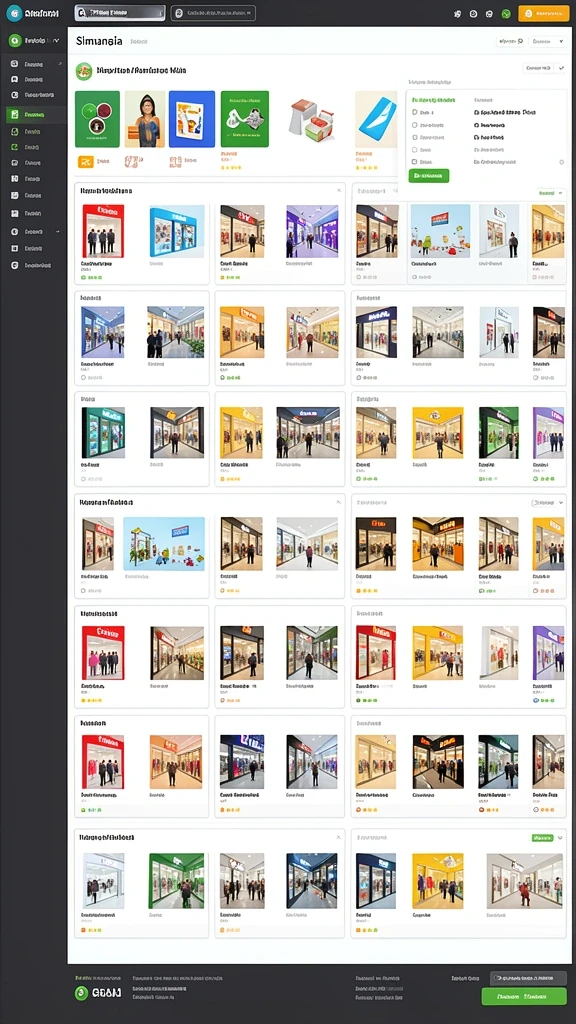Select the first sidebar item with the arrow

(x=35, y=64)
